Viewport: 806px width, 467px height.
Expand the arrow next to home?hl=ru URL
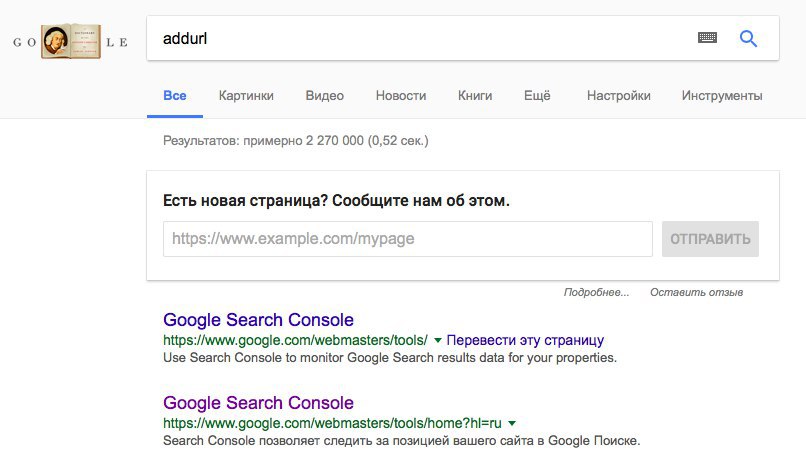[x=512, y=423]
